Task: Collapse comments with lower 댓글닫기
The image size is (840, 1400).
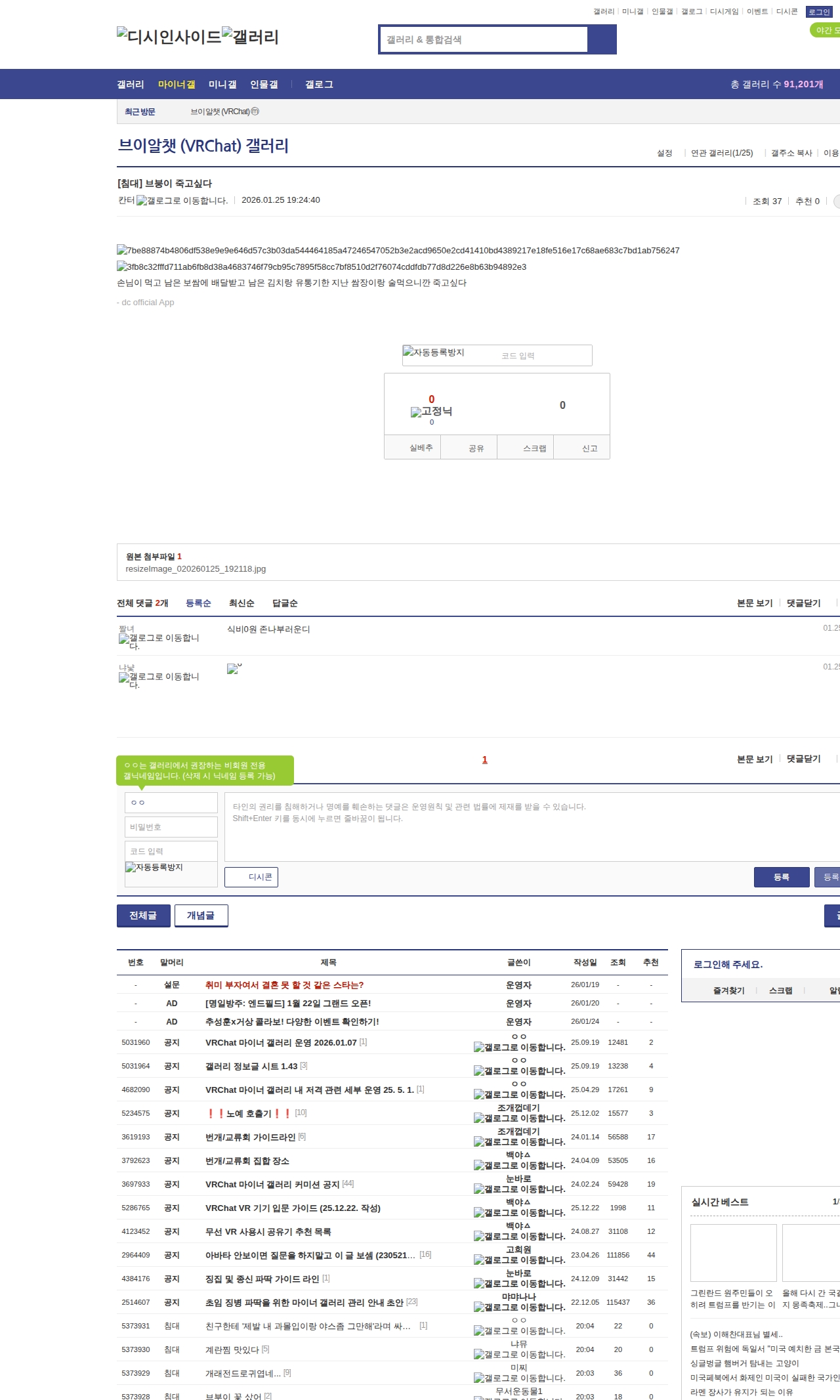Action: pyautogui.click(x=803, y=759)
